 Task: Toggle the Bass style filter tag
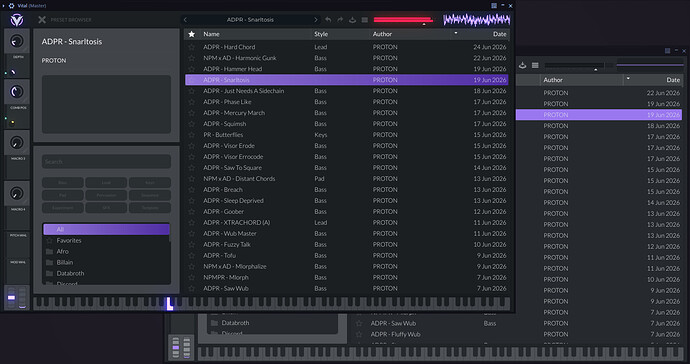[x=63, y=183]
